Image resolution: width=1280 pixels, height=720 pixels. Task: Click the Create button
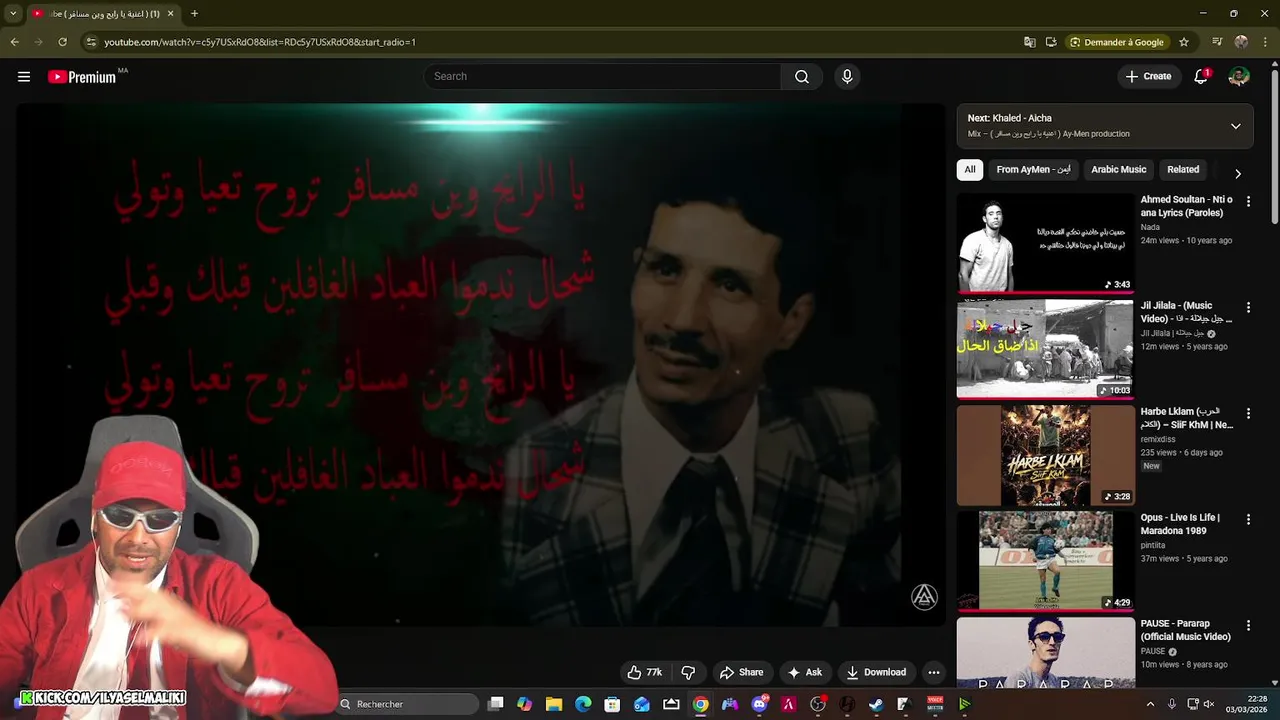1148,77
